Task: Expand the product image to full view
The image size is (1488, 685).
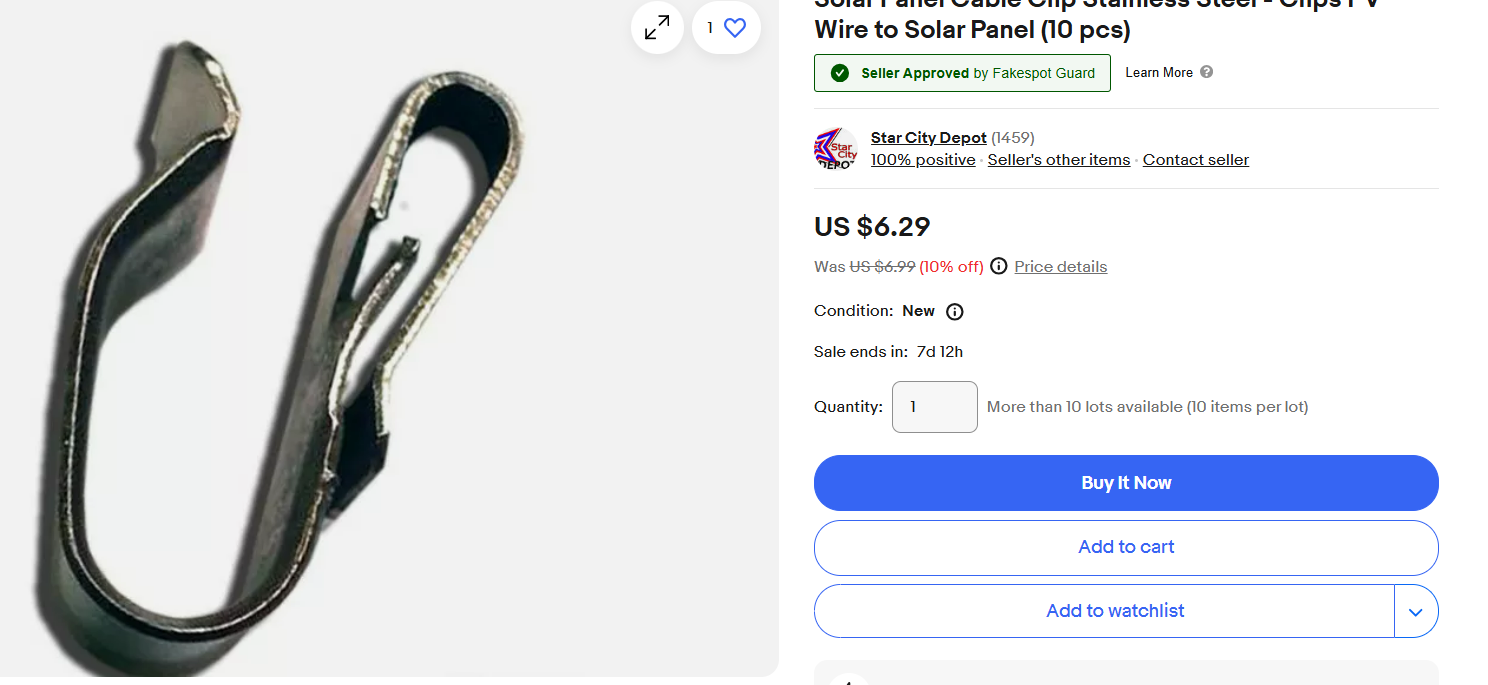Action: [657, 28]
